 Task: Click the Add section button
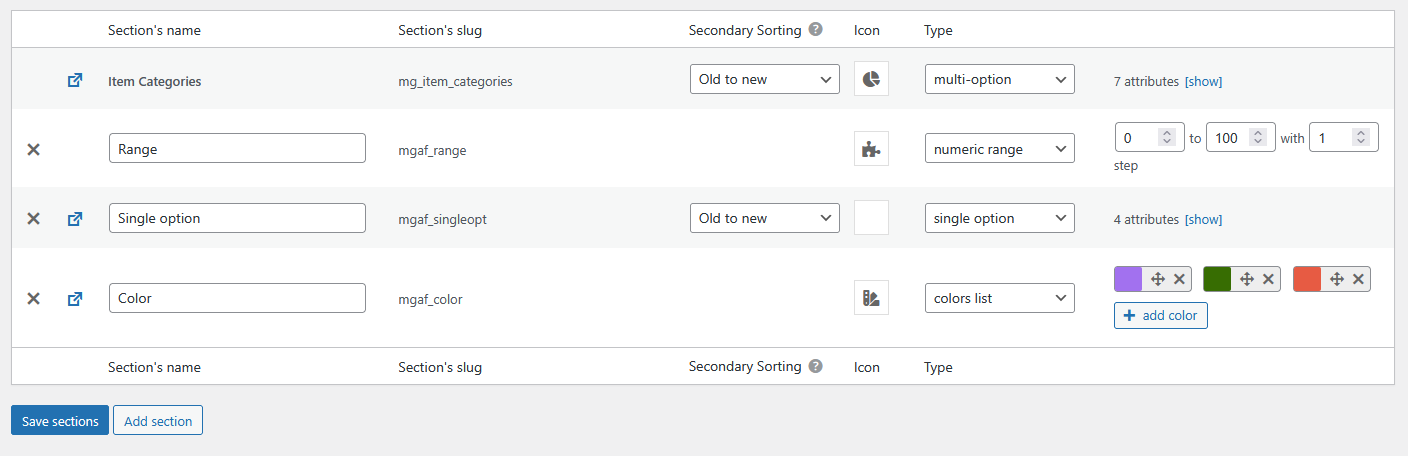(158, 421)
